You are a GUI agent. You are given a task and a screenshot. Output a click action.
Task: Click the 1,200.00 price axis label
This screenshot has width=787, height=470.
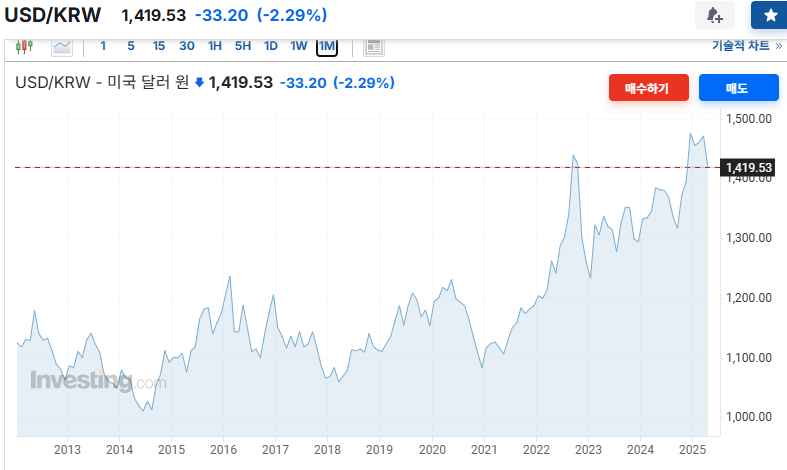coord(749,298)
